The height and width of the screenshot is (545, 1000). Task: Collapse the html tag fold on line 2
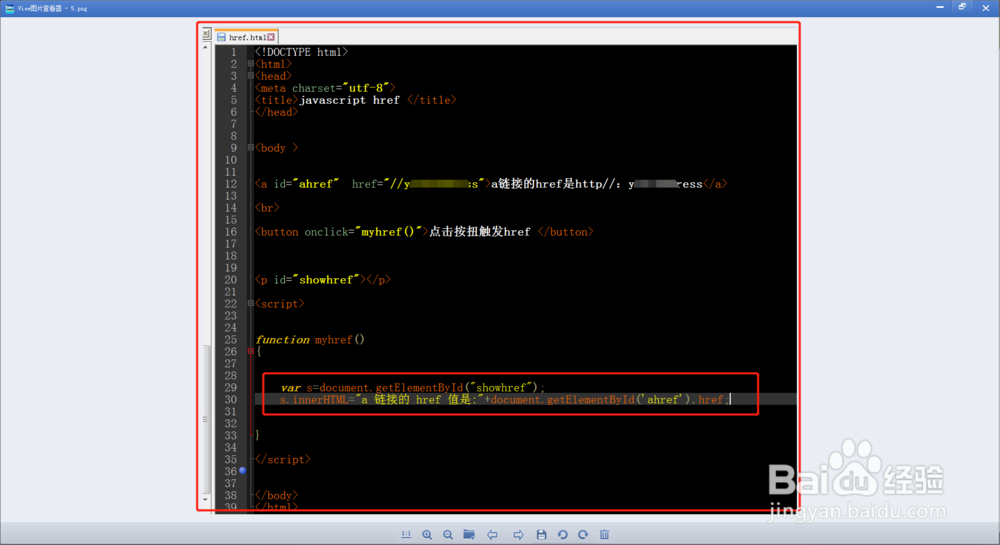click(251, 64)
